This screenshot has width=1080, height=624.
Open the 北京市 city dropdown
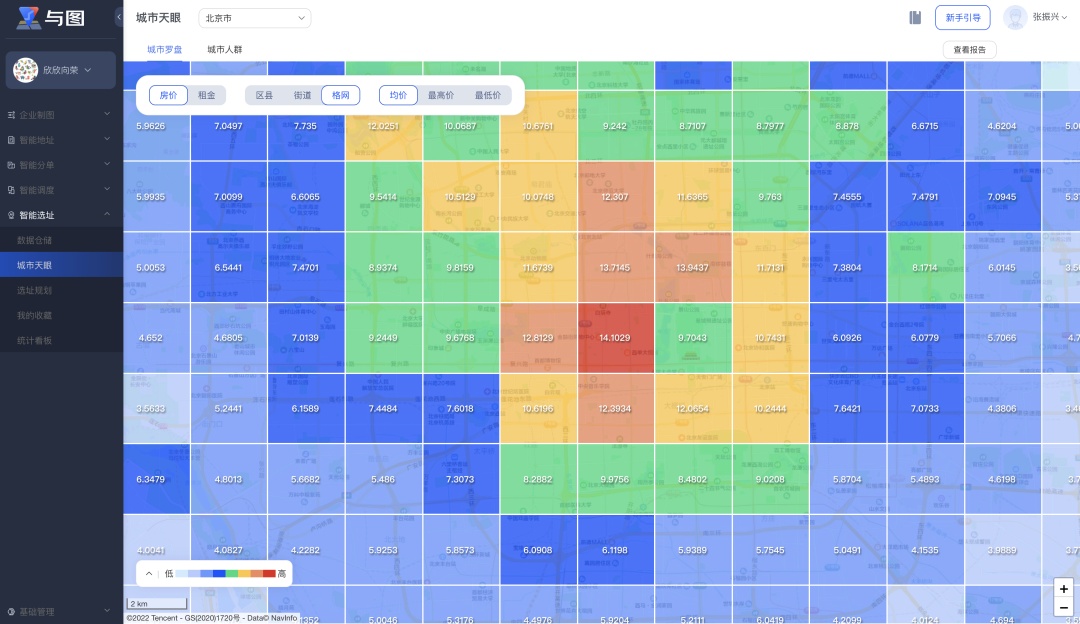tap(254, 18)
